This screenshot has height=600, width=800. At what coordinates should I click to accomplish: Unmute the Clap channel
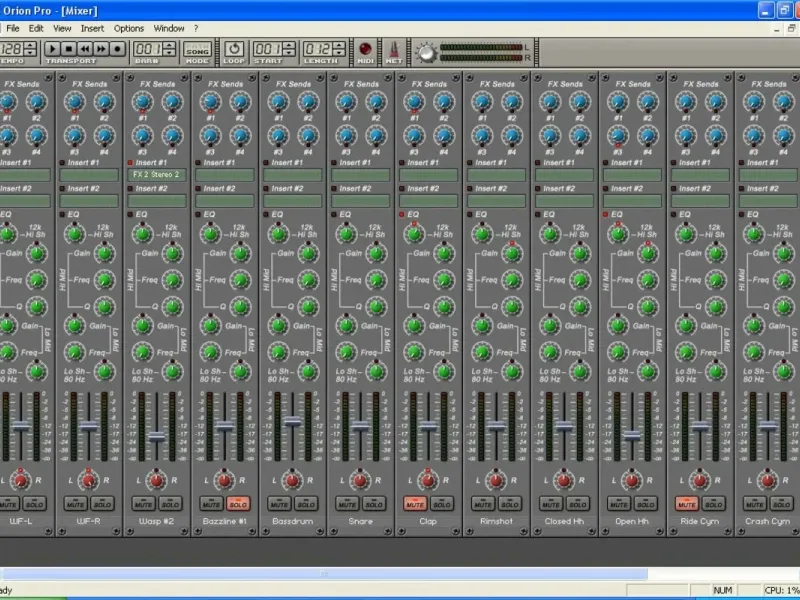(414, 503)
